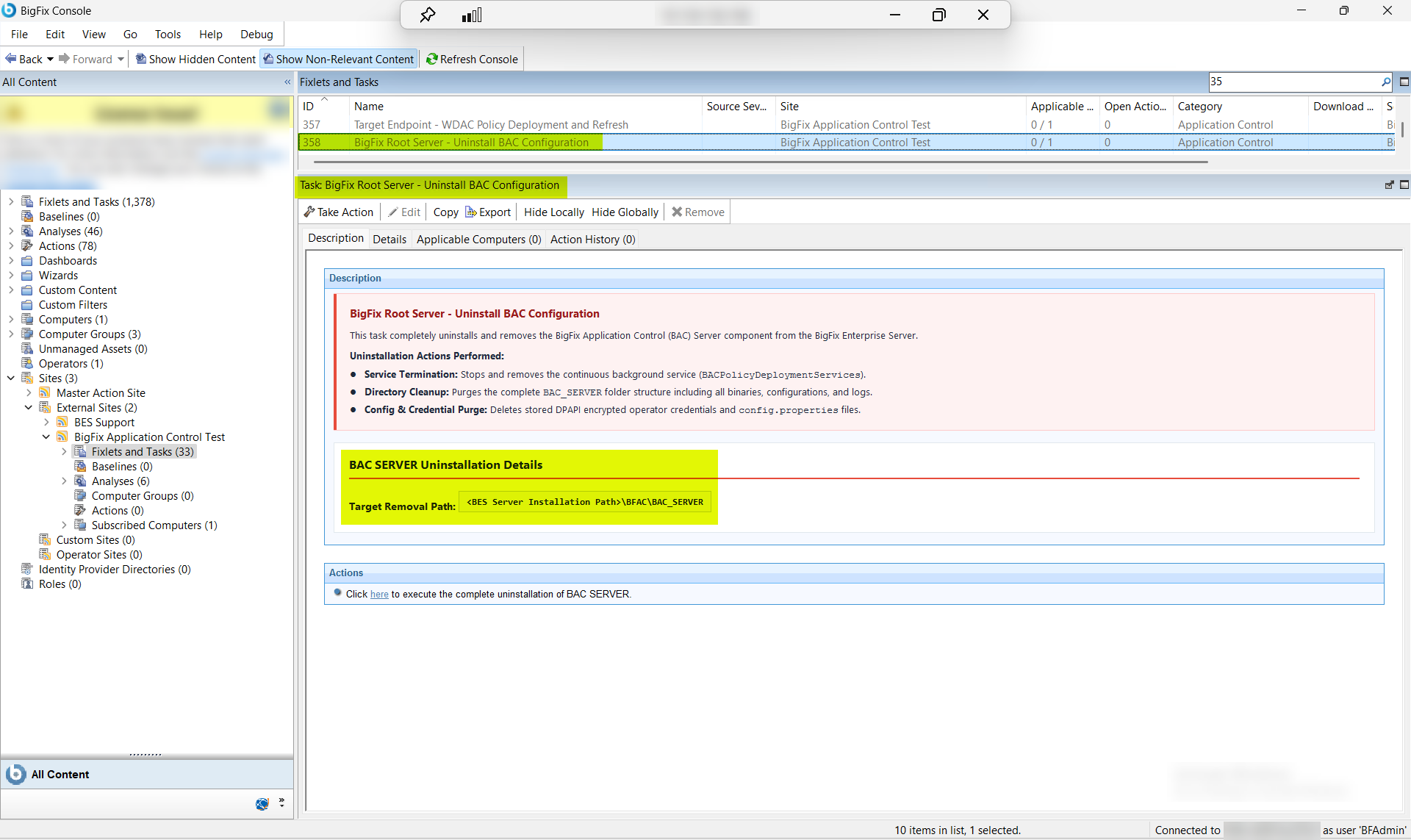Open the Tools menu
1411x840 pixels.
click(x=168, y=34)
